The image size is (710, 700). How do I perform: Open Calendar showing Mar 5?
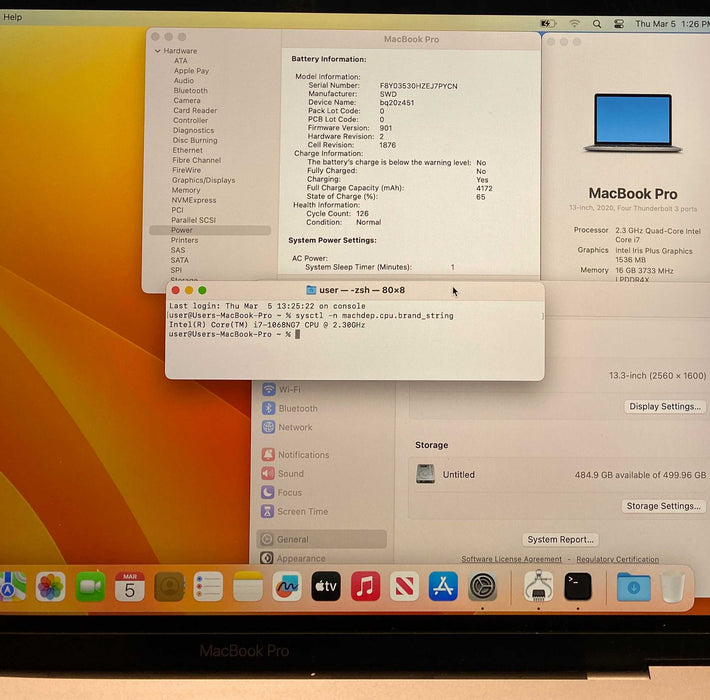tap(130, 586)
